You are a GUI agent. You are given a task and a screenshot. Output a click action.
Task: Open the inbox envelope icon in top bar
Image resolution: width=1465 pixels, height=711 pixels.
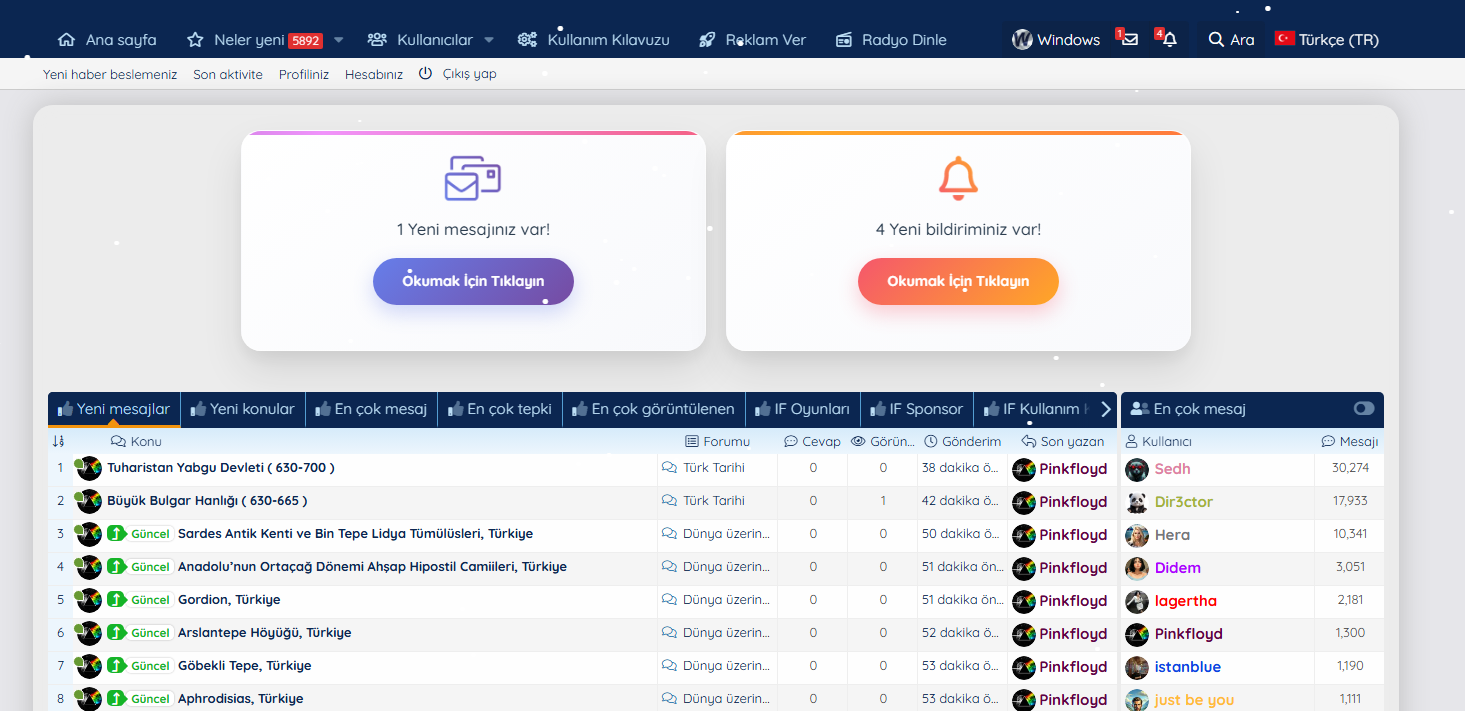pos(1129,40)
